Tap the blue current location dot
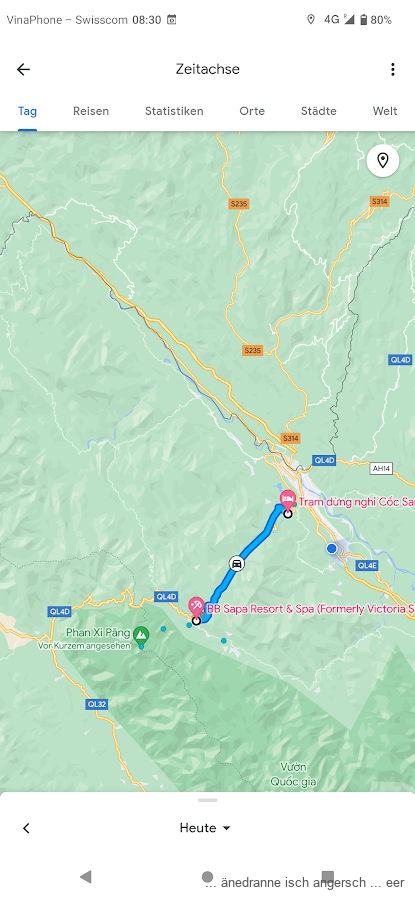 pyautogui.click(x=332, y=549)
